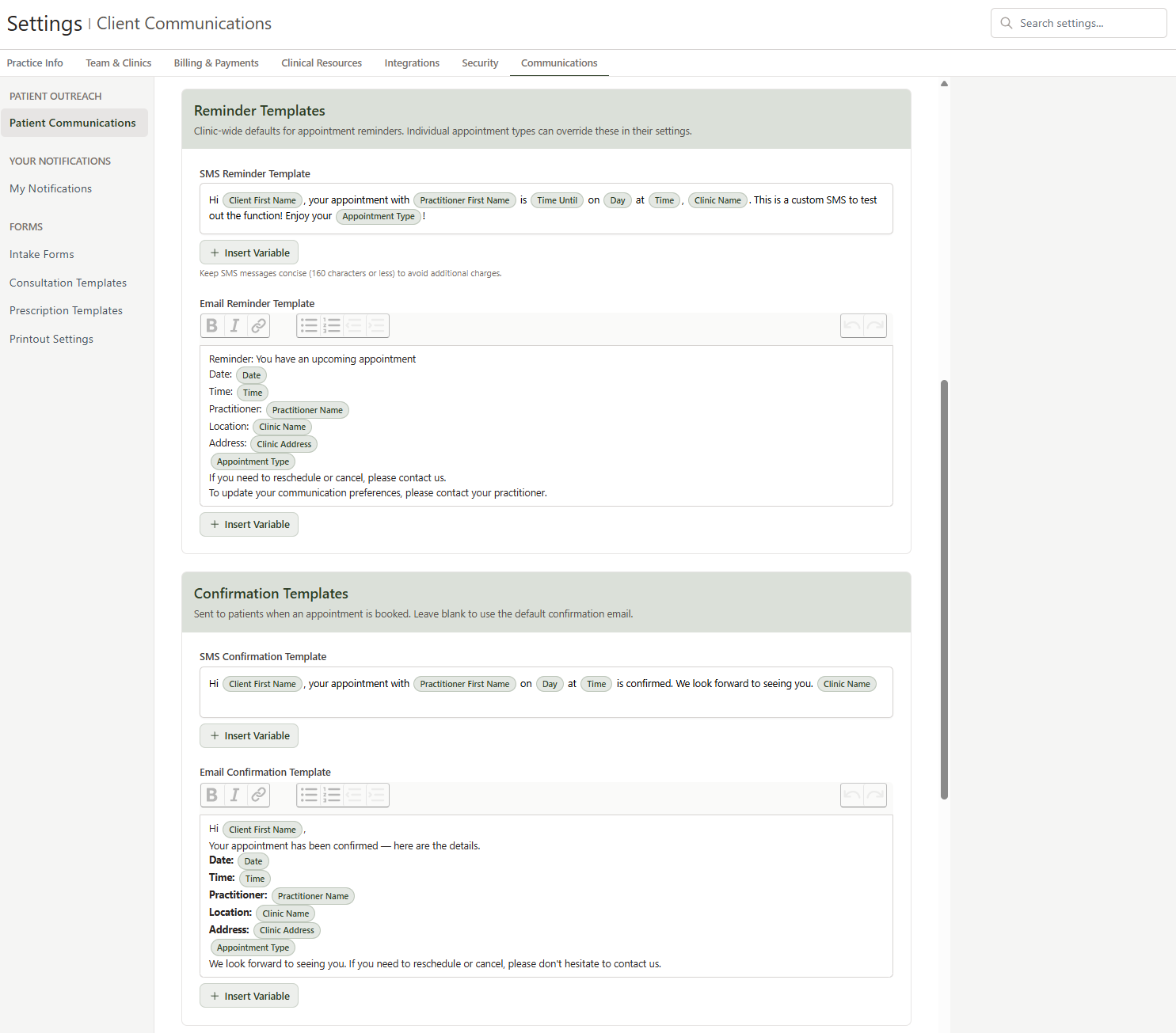Apply italic formatting in Email Reminder Template toolbar

click(x=234, y=325)
